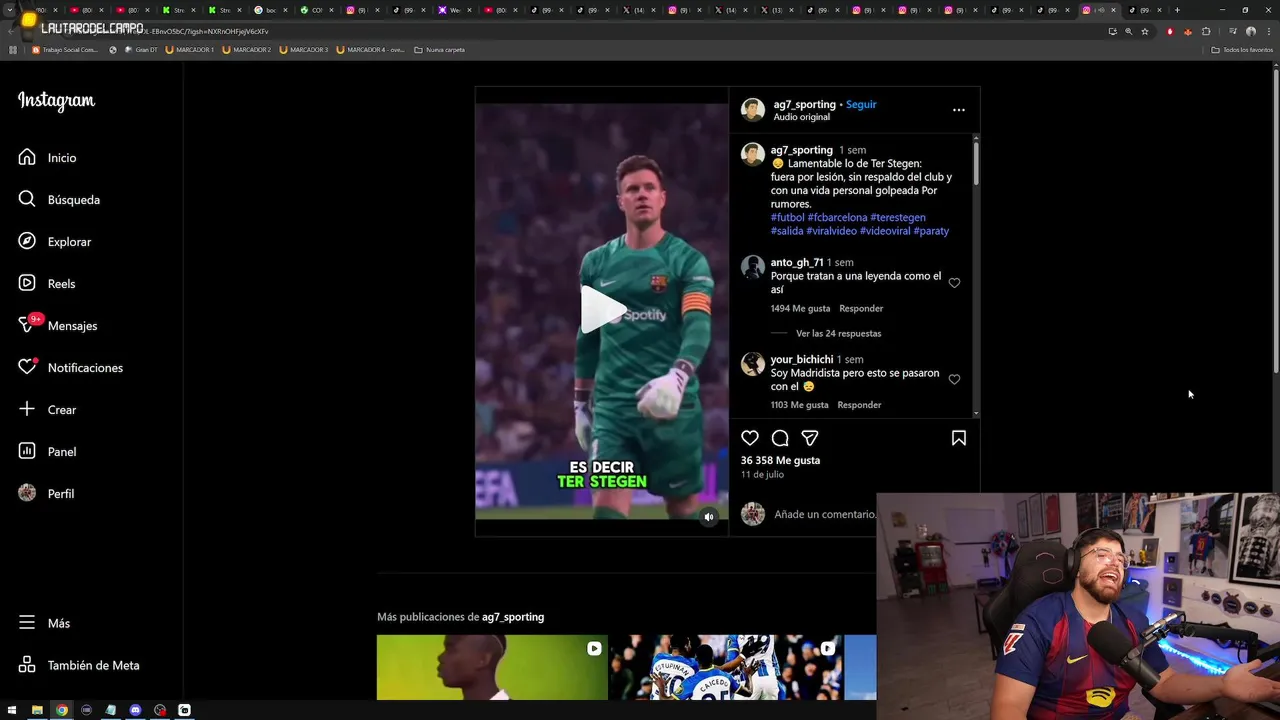
Task: Open the Más menu in the sidebar
Action: coord(44,623)
